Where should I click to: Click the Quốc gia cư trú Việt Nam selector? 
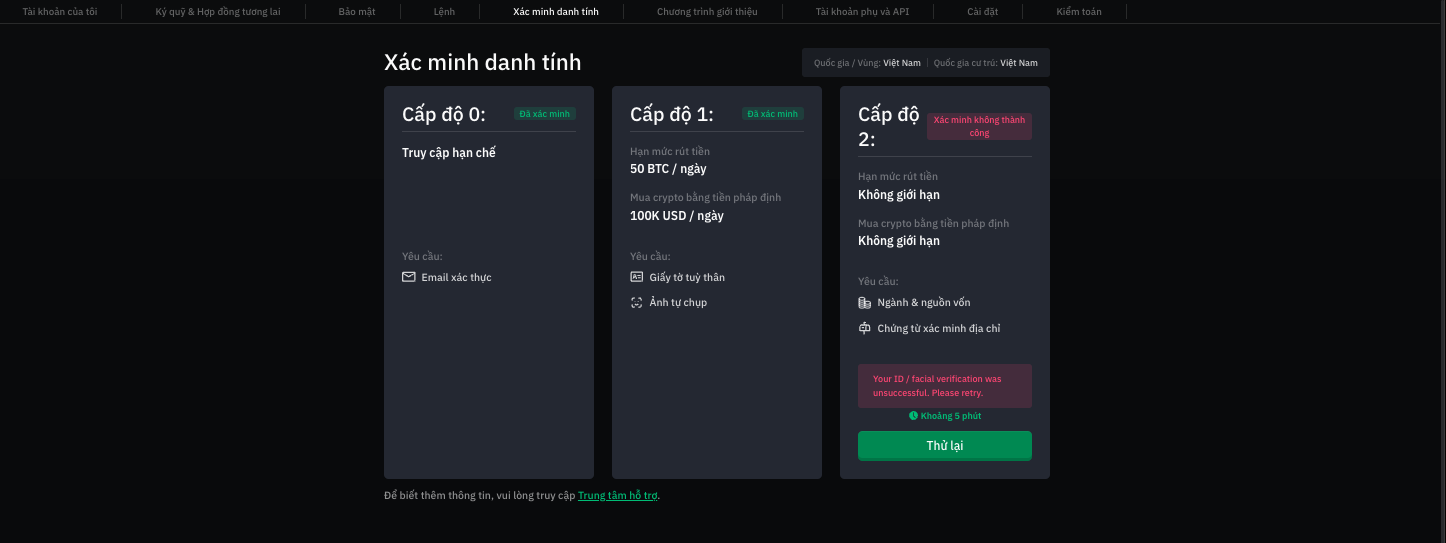pyautogui.click(x=986, y=62)
